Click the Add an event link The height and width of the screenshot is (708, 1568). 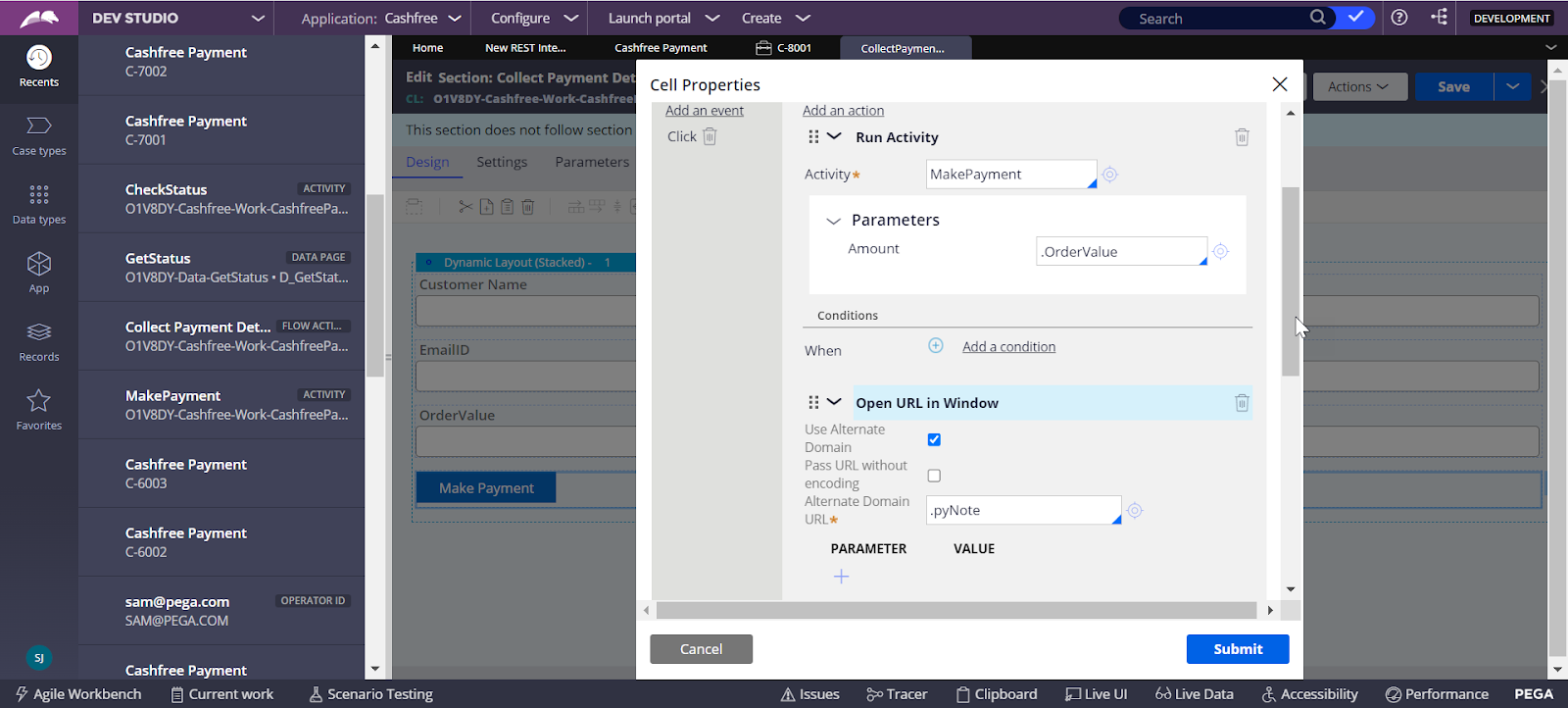point(705,111)
